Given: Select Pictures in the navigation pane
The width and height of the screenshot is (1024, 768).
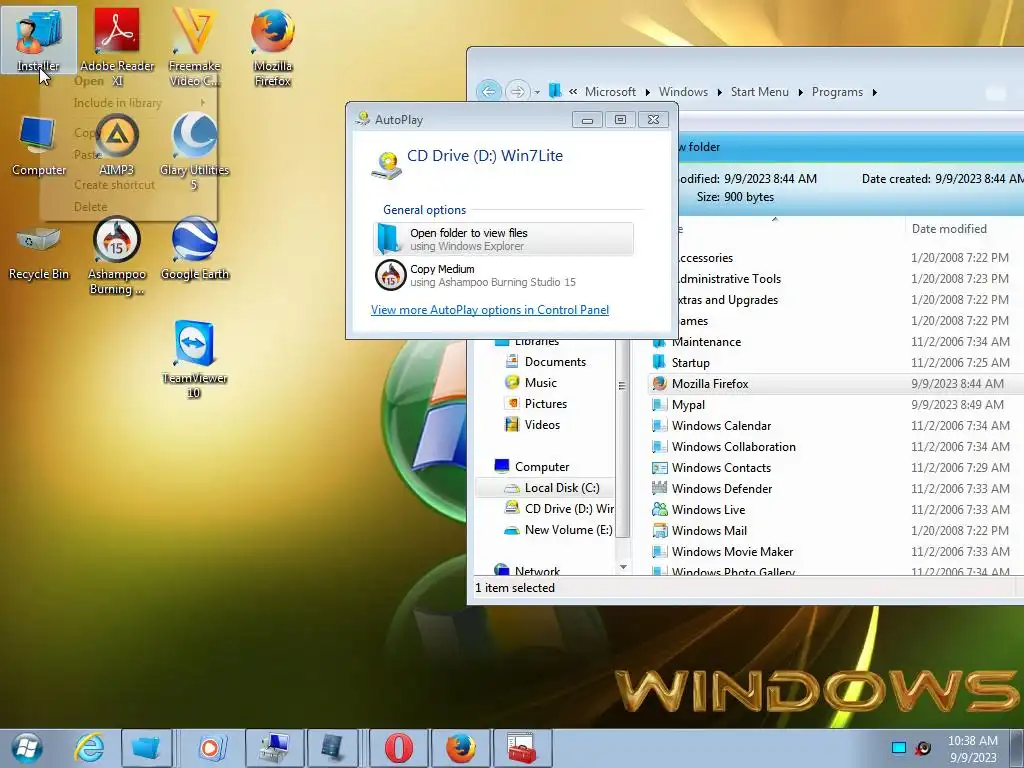Looking at the screenshot, I should pos(545,404).
